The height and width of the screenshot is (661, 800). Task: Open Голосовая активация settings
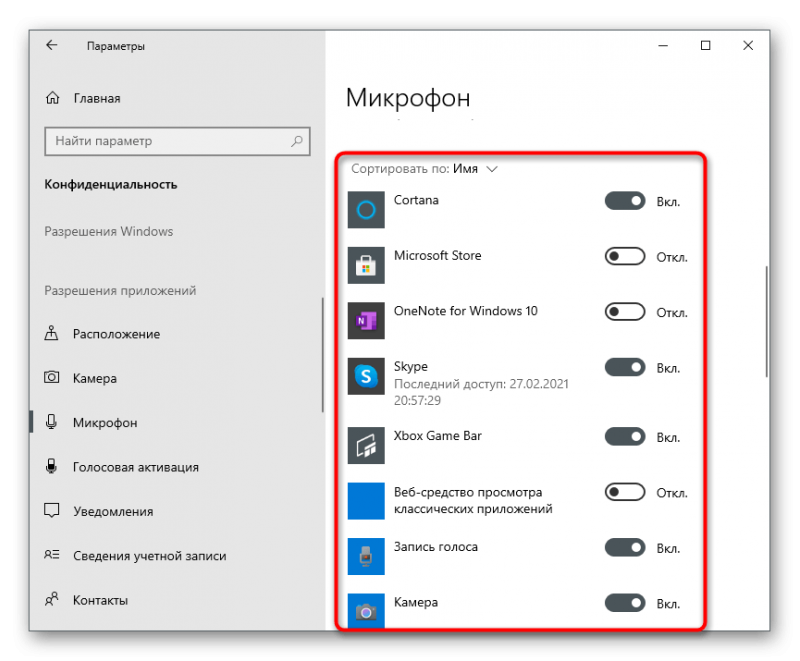(x=136, y=467)
